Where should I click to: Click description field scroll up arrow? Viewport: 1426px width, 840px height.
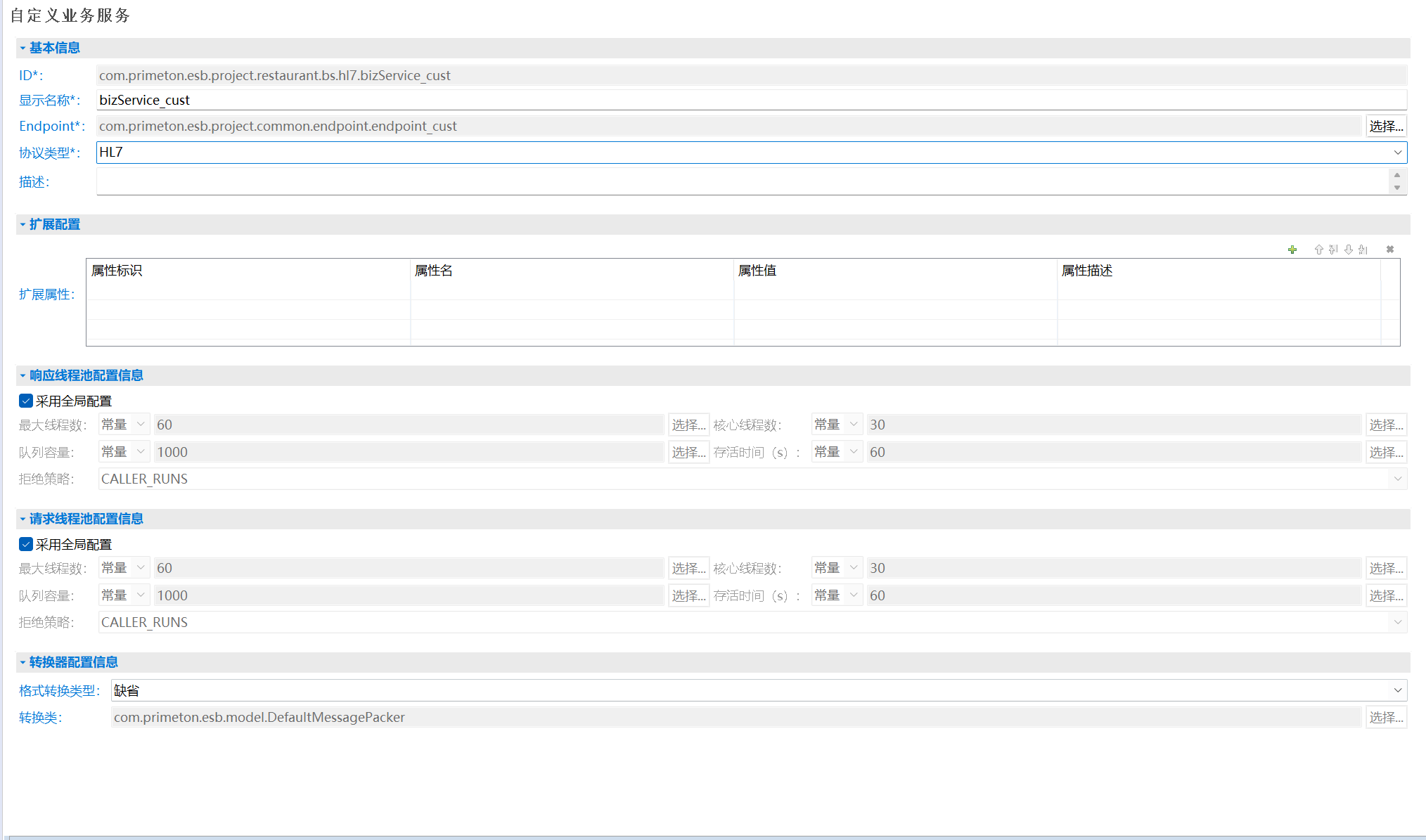(1397, 175)
